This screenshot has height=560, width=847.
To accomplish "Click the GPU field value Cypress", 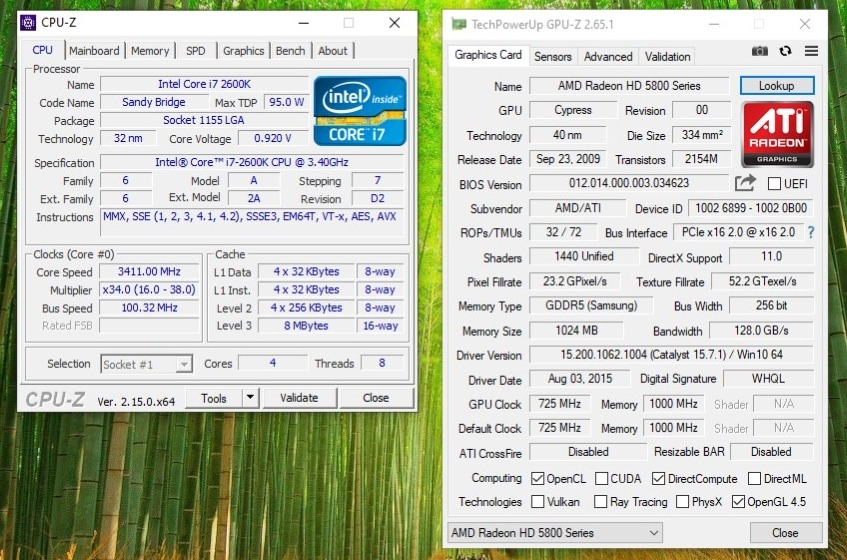I will [x=573, y=110].
